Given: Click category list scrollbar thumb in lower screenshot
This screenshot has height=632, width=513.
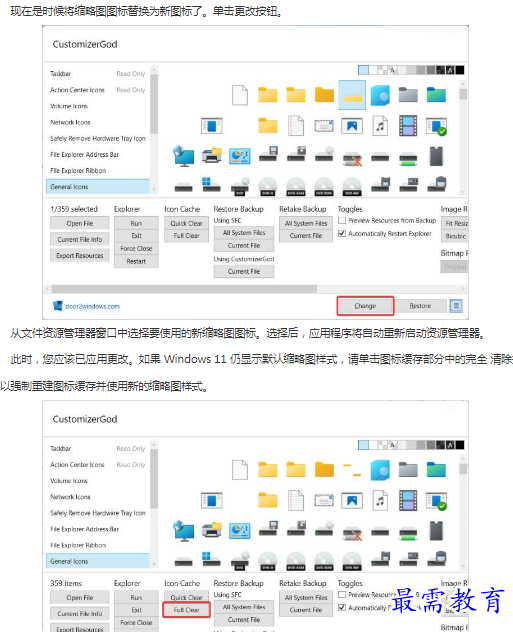Looking at the screenshot, I should coord(154,479).
